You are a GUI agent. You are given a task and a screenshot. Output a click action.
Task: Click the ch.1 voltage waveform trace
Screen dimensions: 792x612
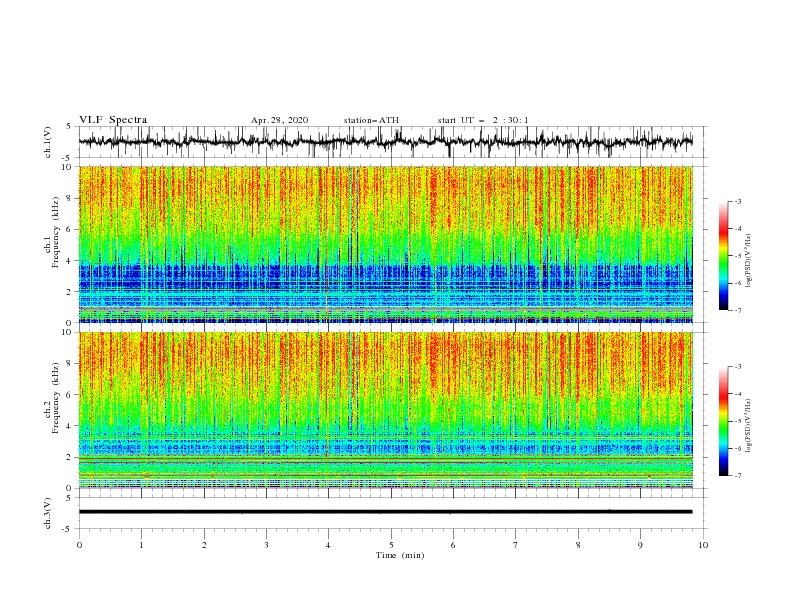(x=385, y=142)
